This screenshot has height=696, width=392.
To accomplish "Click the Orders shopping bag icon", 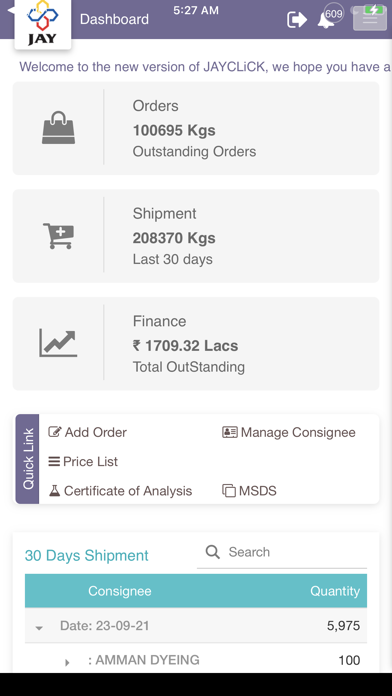I will click(59, 128).
